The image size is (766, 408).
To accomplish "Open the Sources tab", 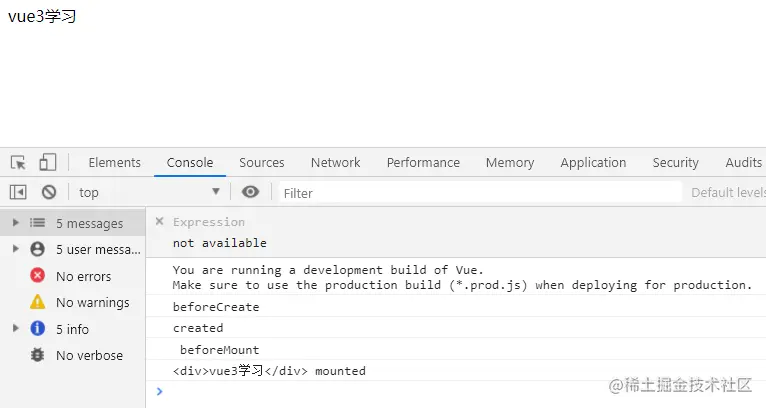I will (x=262, y=163).
